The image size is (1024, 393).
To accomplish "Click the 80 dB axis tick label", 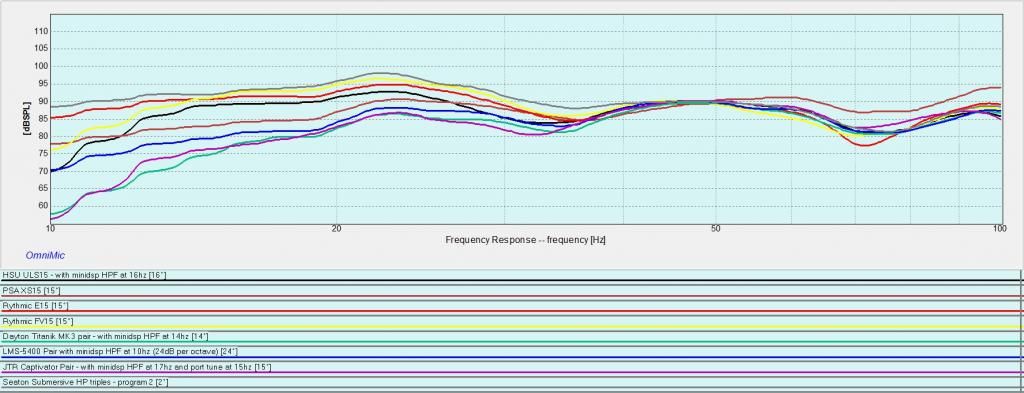I will click(x=42, y=136).
